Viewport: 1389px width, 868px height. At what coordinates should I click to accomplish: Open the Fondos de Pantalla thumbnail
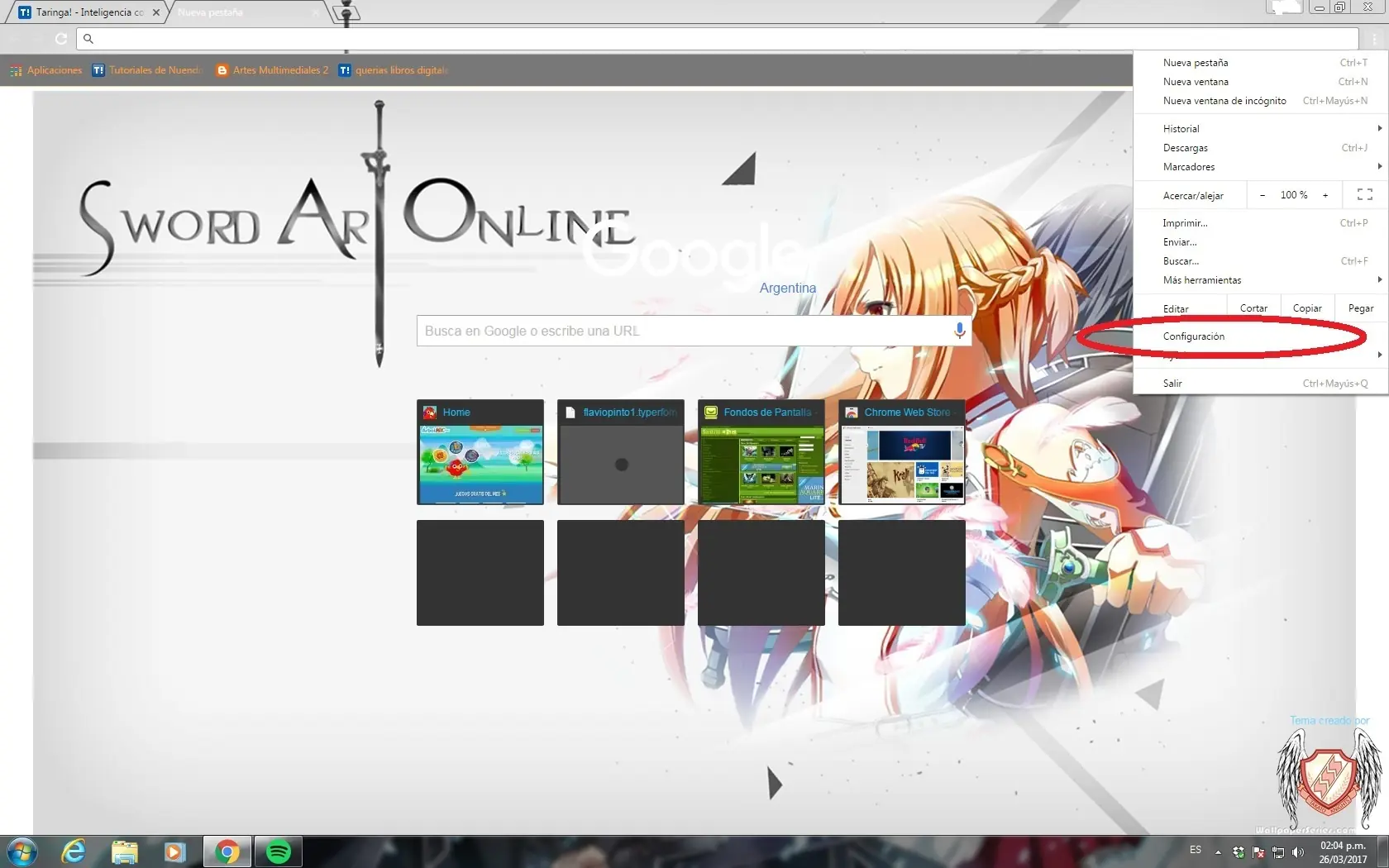pyautogui.click(x=761, y=452)
